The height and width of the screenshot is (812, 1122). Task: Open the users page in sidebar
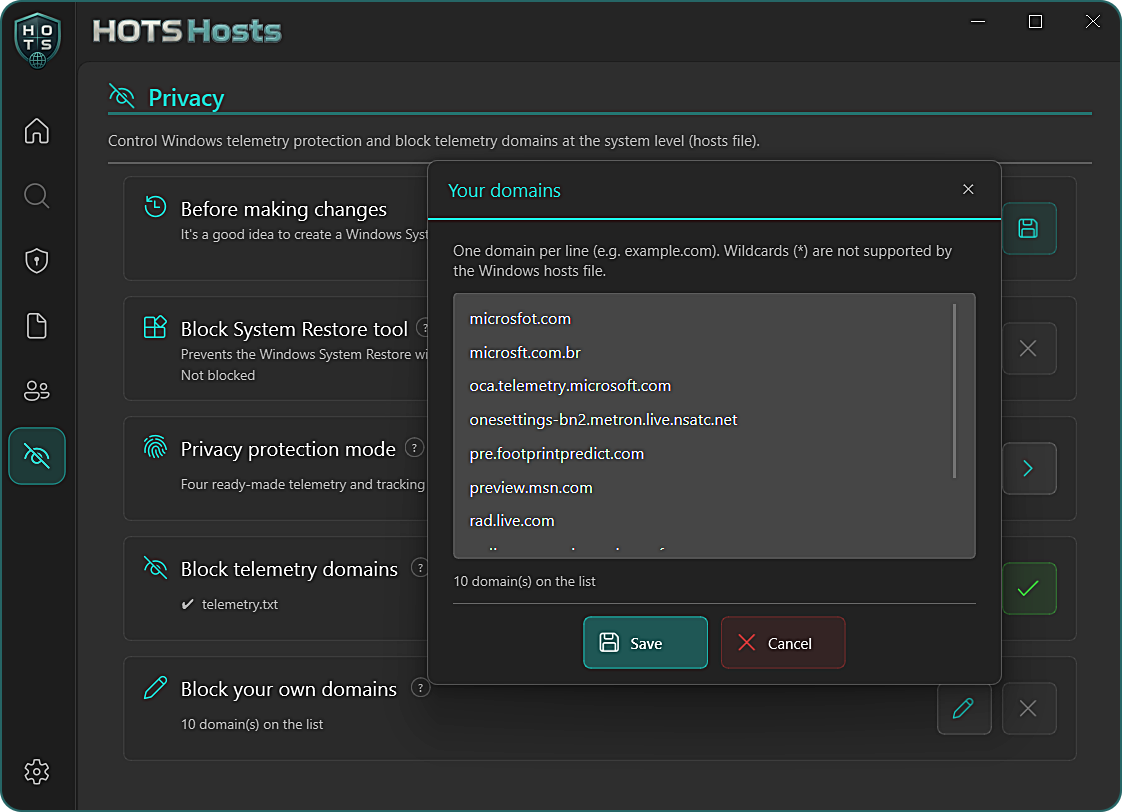[x=36, y=391]
